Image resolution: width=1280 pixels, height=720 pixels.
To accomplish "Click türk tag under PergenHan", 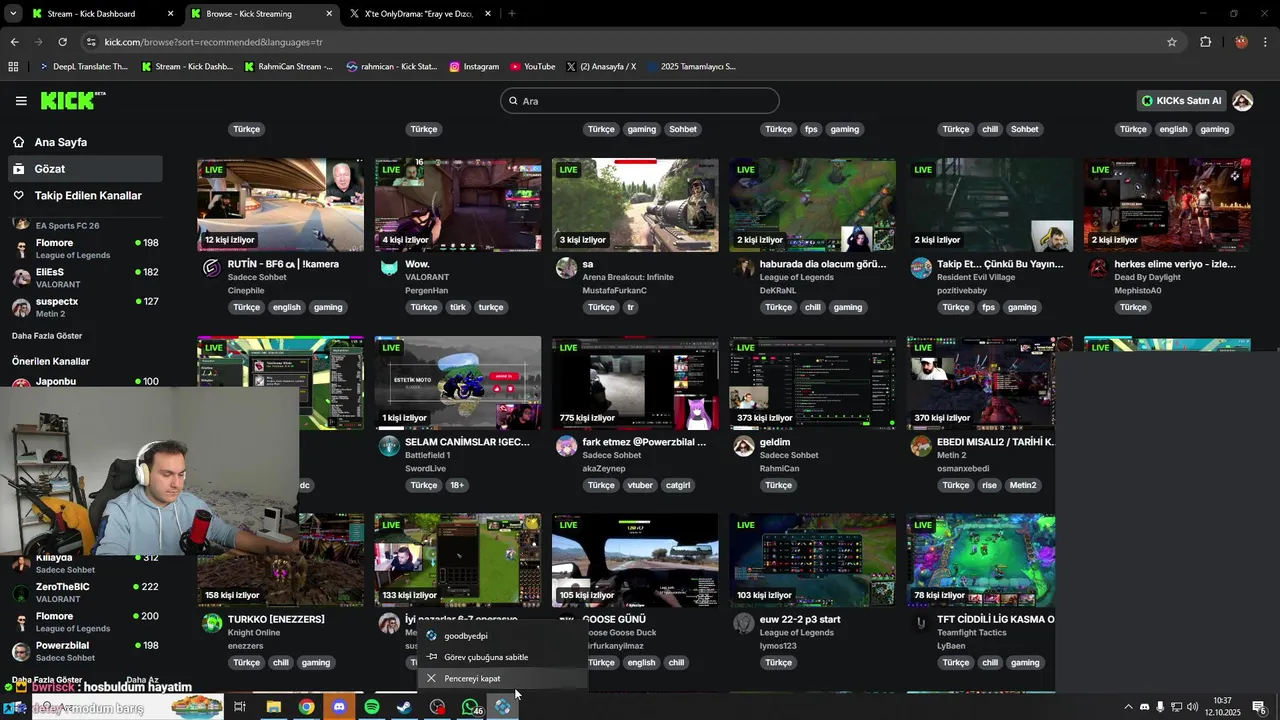I will pos(457,307).
